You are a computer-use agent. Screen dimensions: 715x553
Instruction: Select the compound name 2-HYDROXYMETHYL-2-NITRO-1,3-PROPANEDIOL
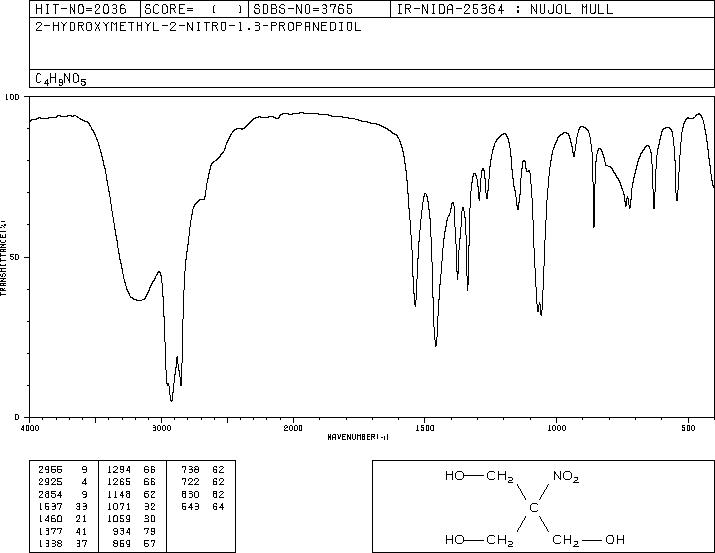198,27
